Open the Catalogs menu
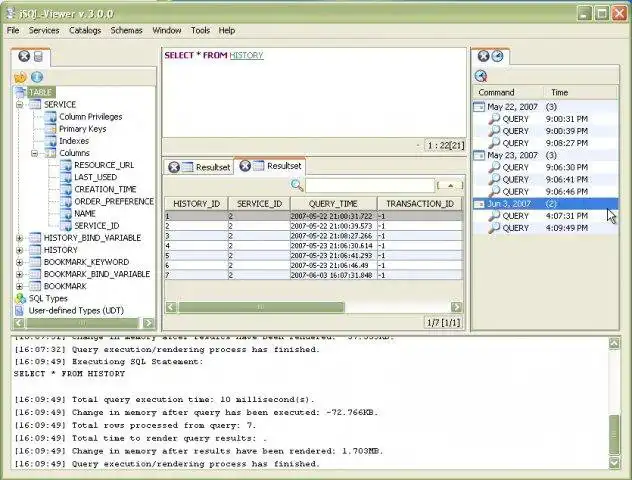 point(85,31)
